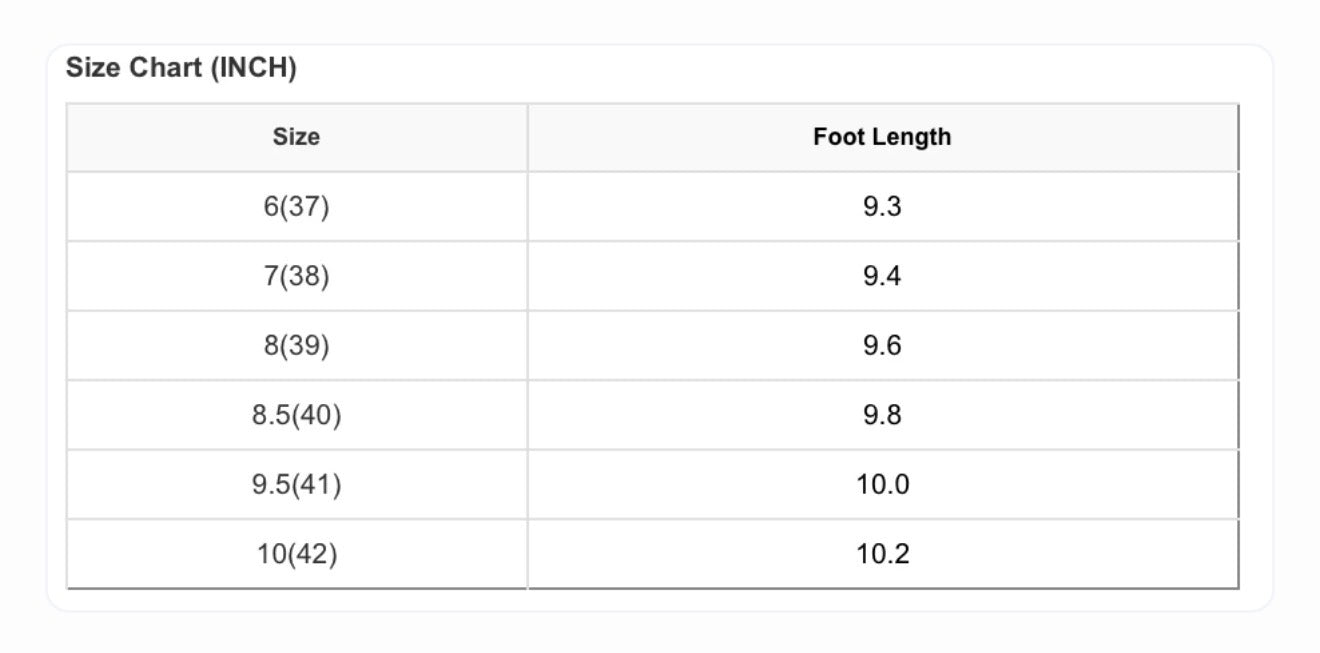1320x653 pixels.
Task: Click the 10(42) size cell
Action: 297,554
